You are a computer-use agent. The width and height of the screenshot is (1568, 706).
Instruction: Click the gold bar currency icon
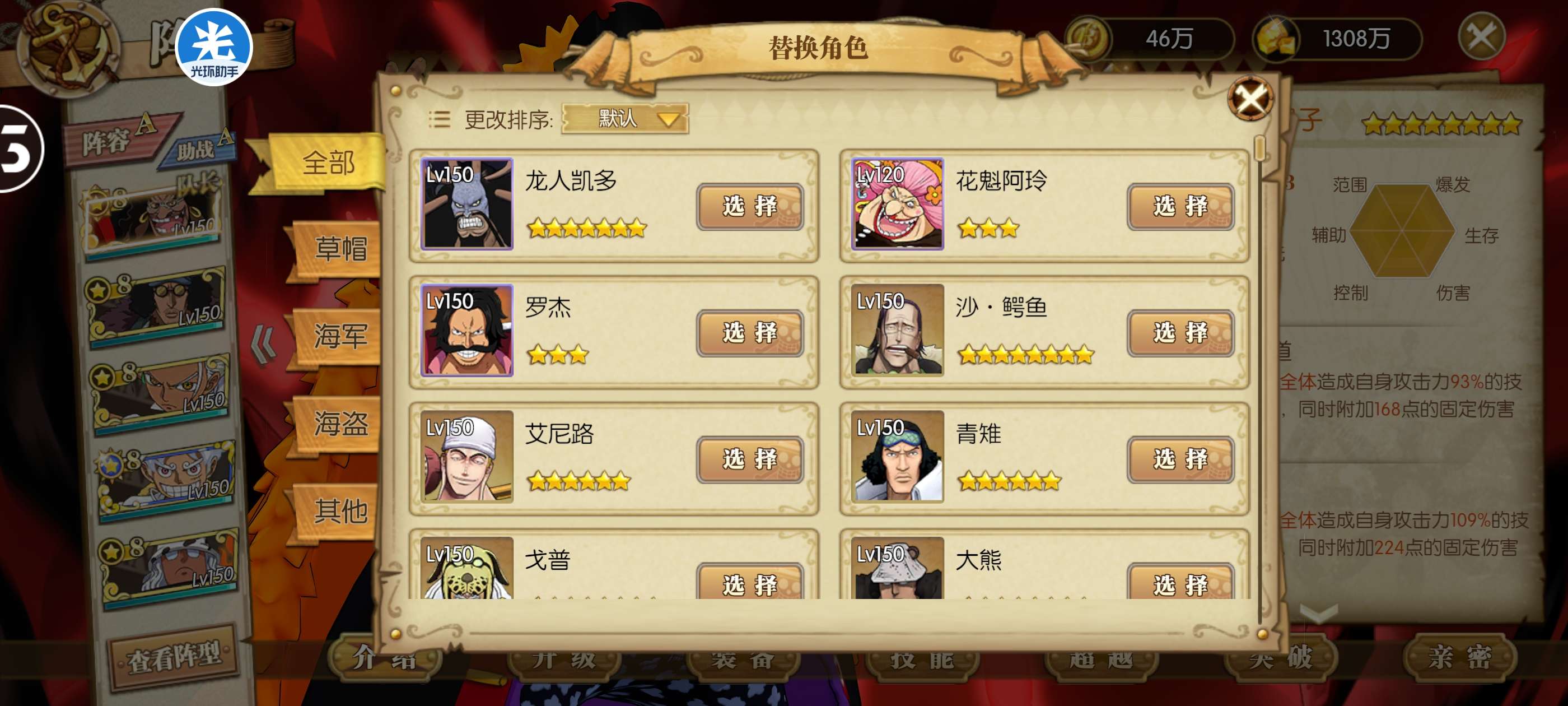pos(1277,38)
